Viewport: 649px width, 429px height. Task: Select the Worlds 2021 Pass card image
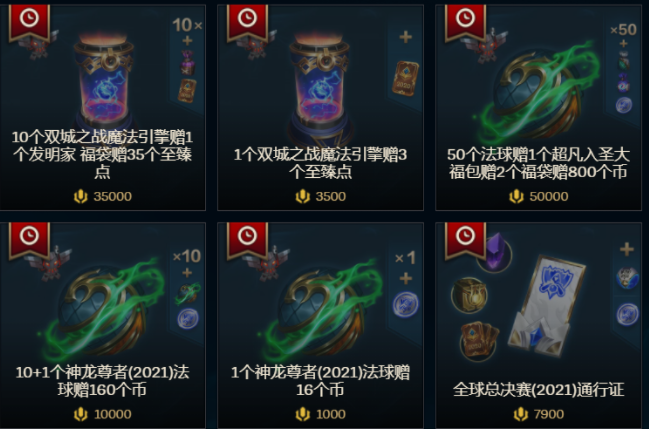click(547, 306)
